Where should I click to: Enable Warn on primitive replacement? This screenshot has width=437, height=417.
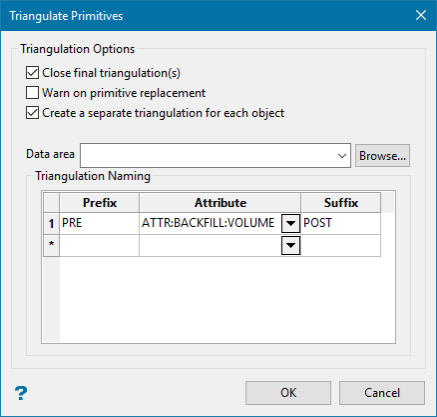pyautogui.click(x=32, y=93)
